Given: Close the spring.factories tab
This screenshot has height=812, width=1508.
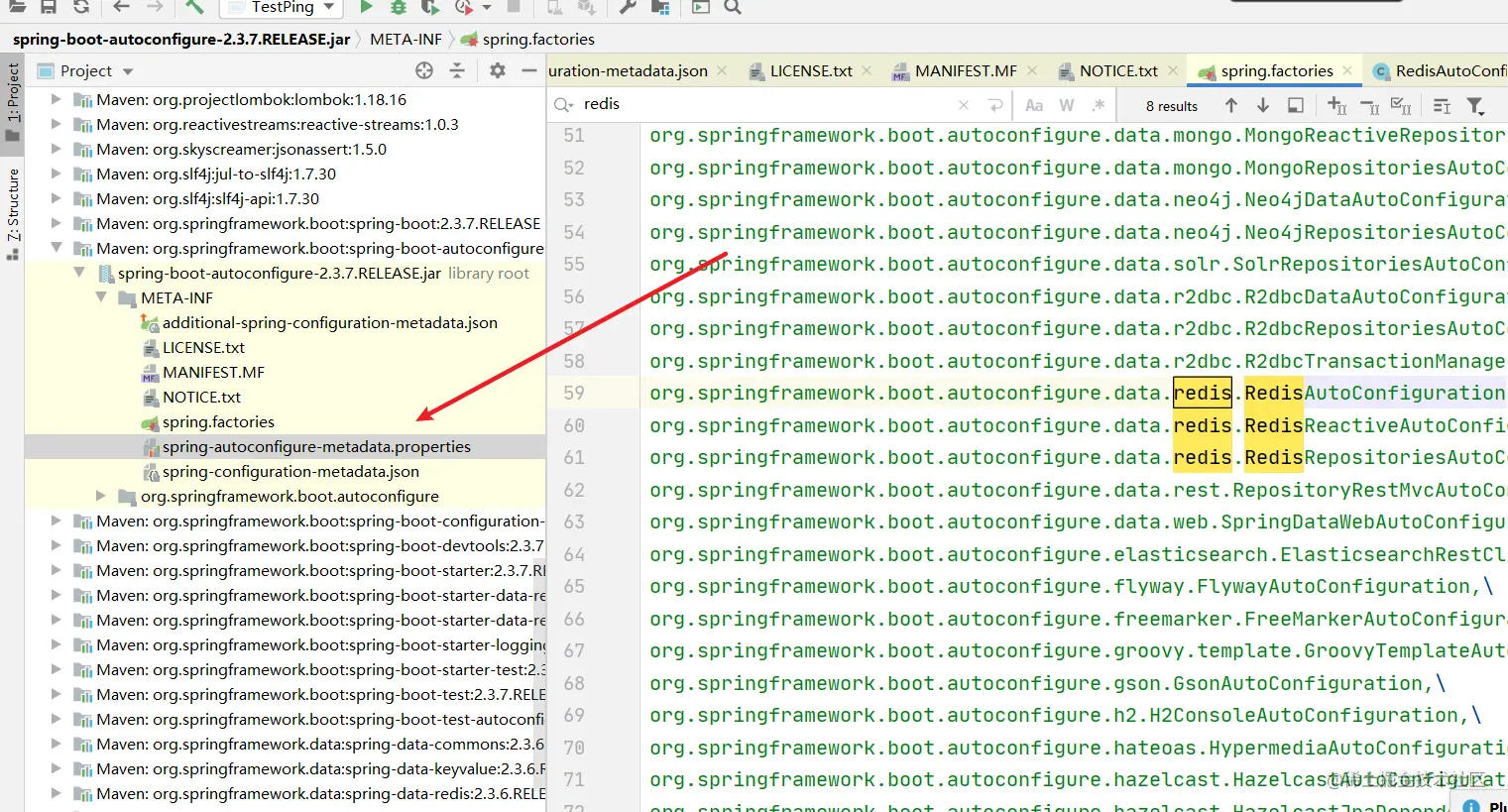Looking at the screenshot, I should (x=1347, y=70).
